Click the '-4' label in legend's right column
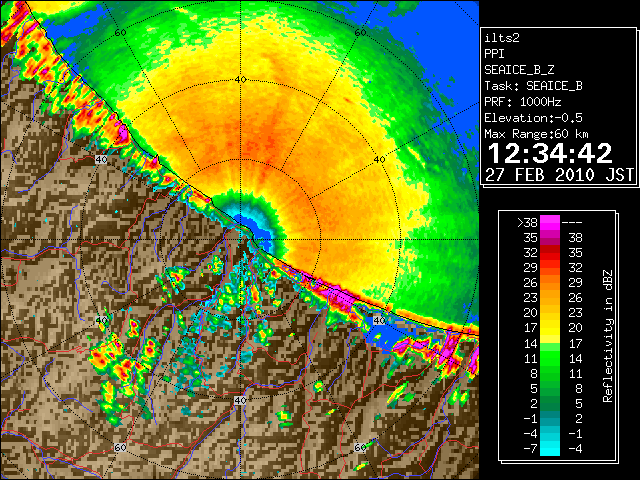This screenshot has height=480, width=640. coord(575,449)
